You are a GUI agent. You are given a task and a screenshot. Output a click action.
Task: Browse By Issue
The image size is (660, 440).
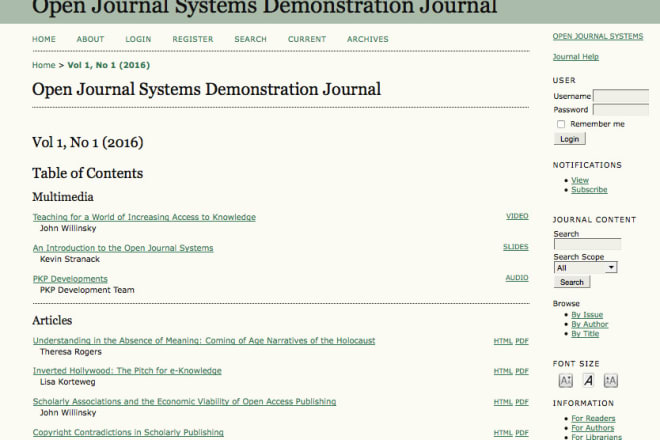pyautogui.click(x=587, y=315)
